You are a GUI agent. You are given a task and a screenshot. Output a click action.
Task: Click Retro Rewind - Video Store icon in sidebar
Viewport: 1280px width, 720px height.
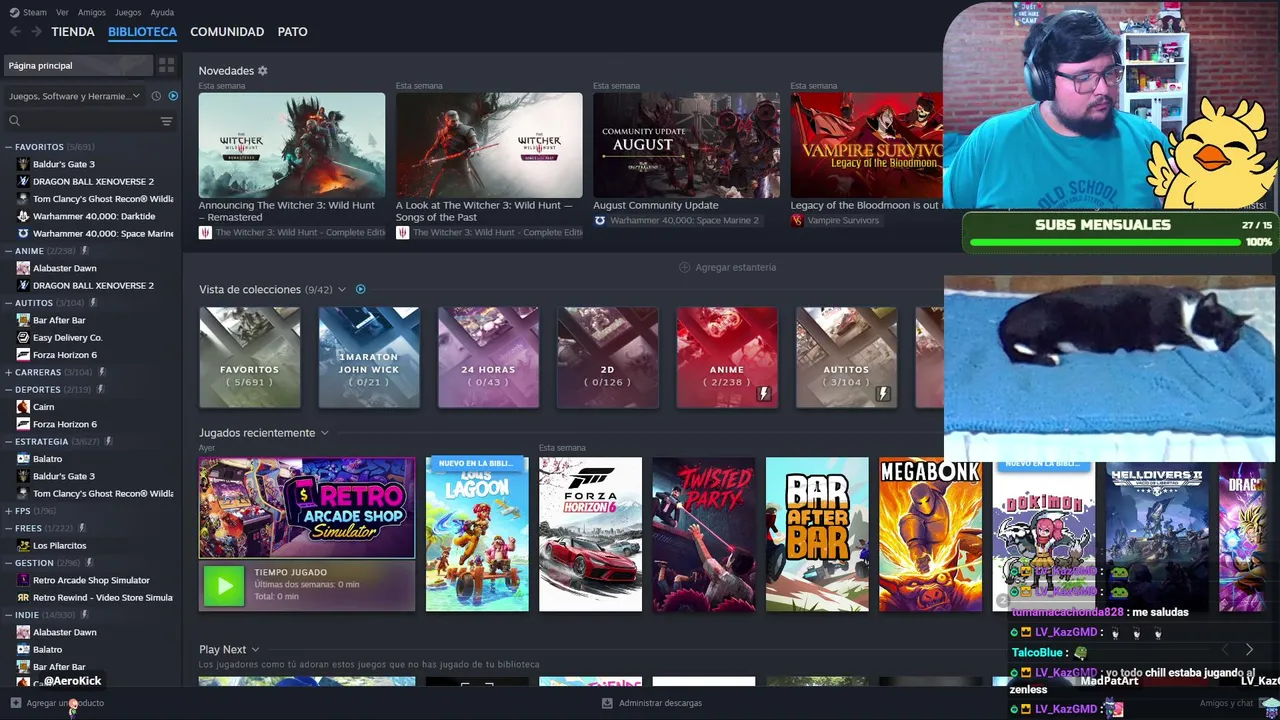[23, 598]
